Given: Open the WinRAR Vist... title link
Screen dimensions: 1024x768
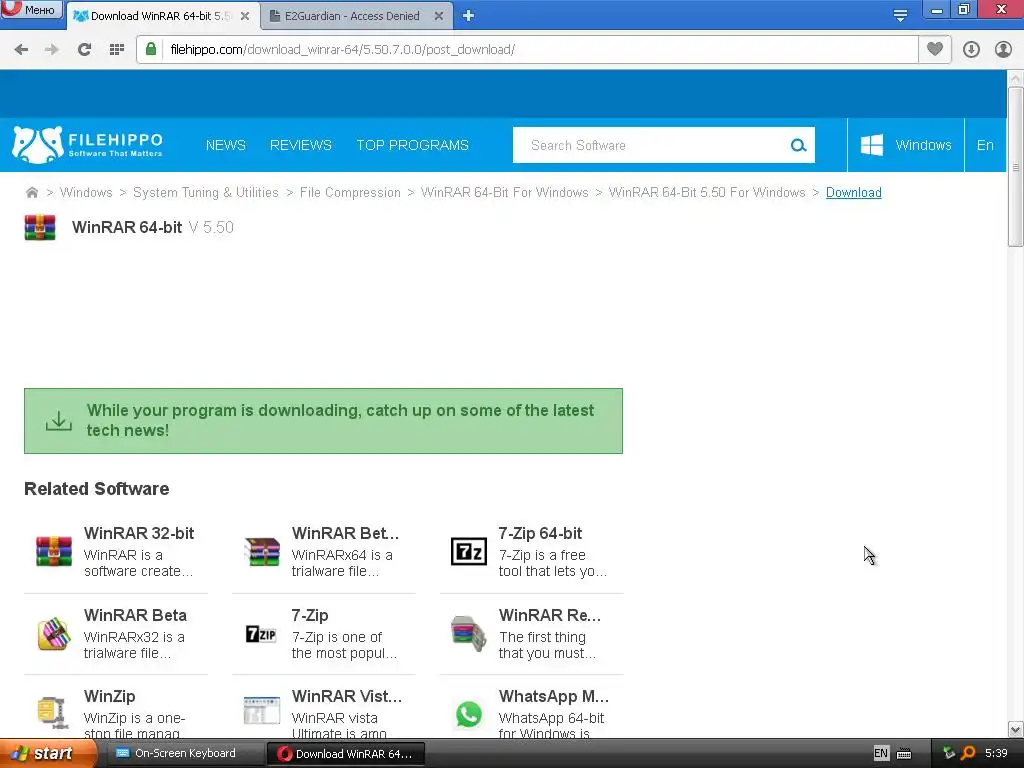Looking at the screenshot, I should (347, 696).
